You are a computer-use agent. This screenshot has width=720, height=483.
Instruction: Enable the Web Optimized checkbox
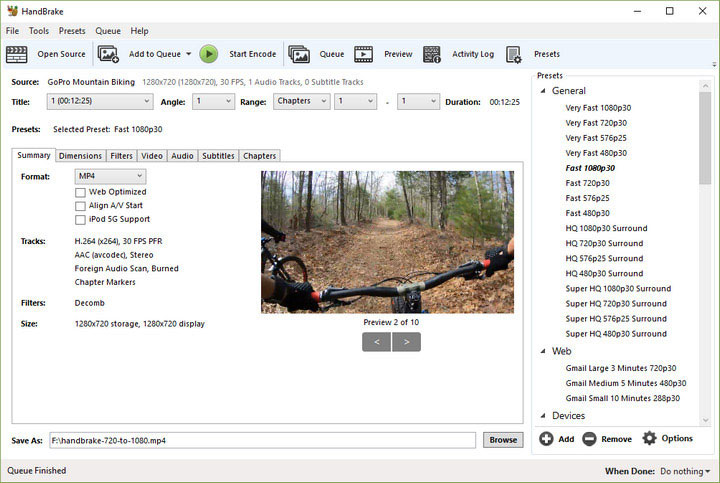click(x=80, y=192)
